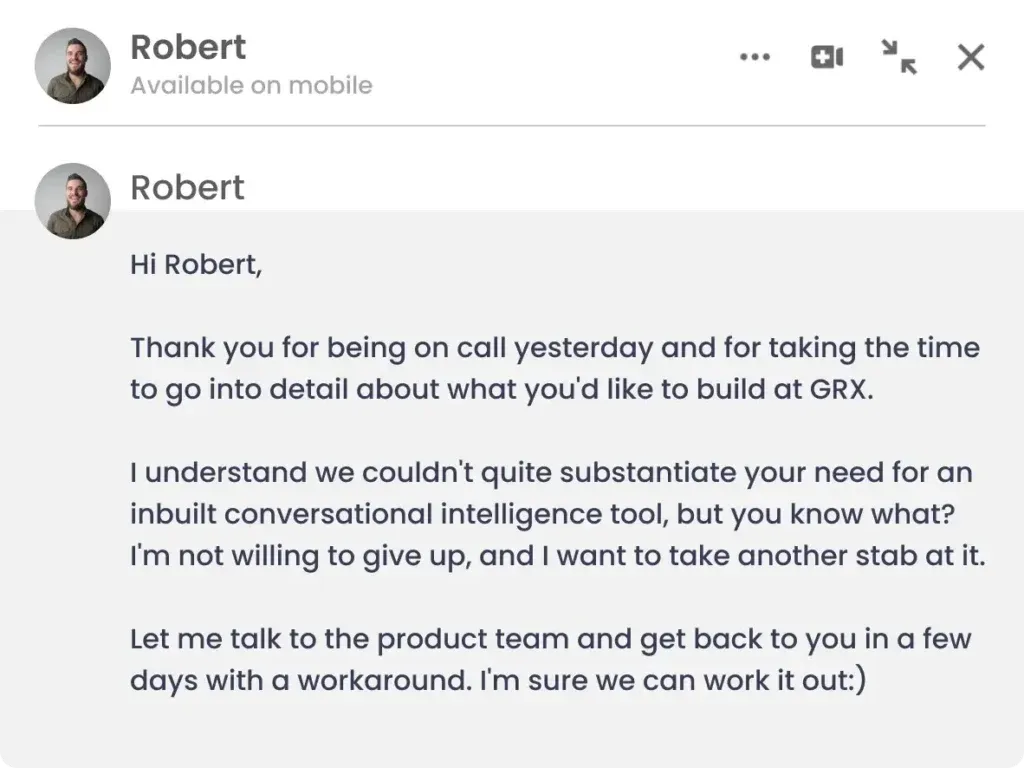Close the chat window with Robert
Viewport: 1024px width, 768px height.
970,57
